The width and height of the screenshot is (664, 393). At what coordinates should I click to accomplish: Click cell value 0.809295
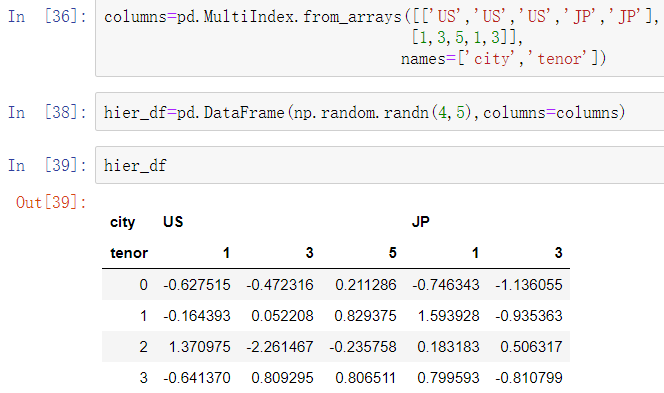click(282, 378)
